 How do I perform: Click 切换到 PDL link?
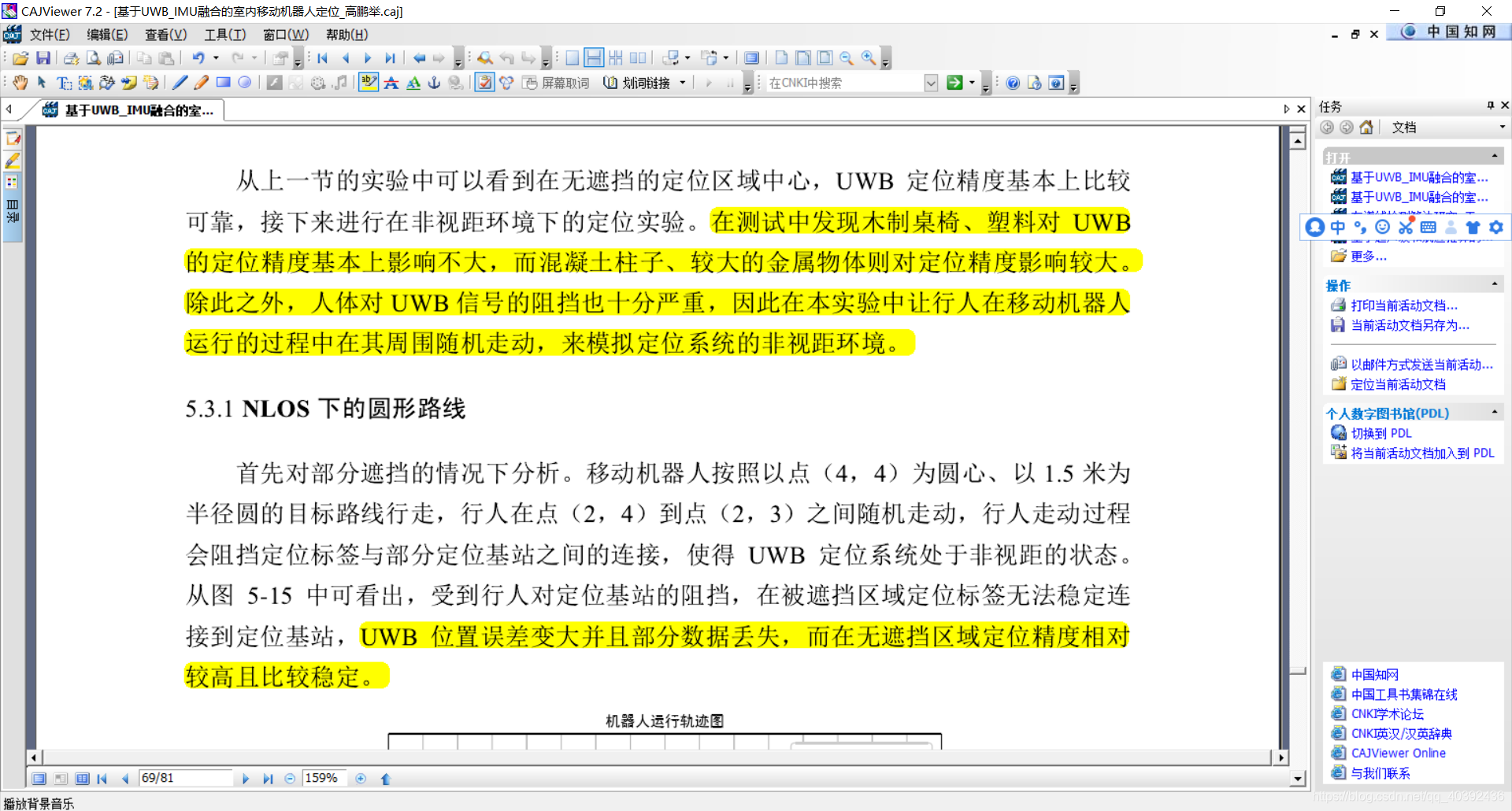click(1381, 433)
